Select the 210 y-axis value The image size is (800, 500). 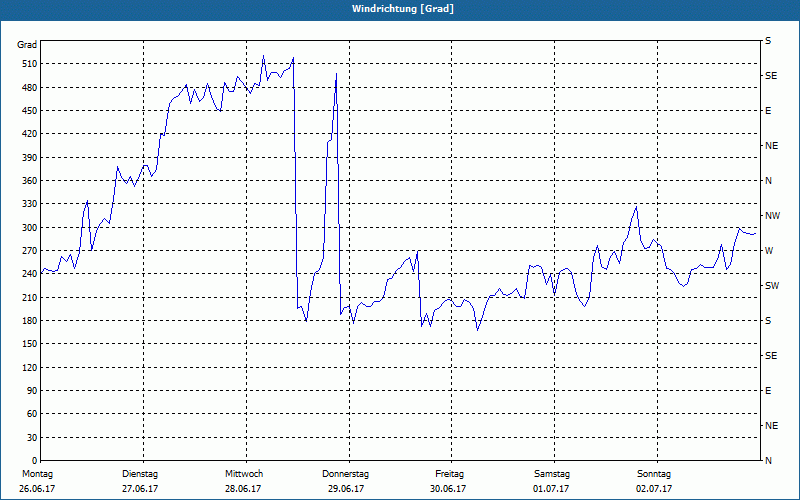(30, 297)
